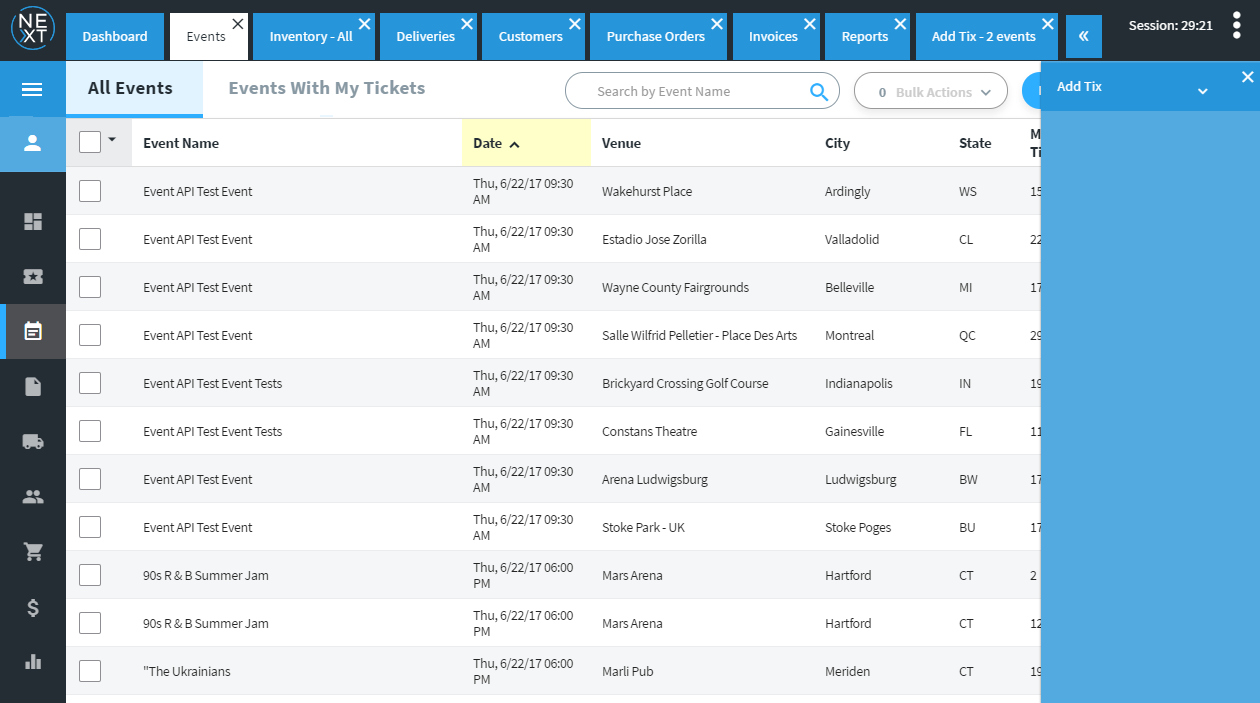
Task: Click the user profile sidebar icon
Action: point(32,143)
